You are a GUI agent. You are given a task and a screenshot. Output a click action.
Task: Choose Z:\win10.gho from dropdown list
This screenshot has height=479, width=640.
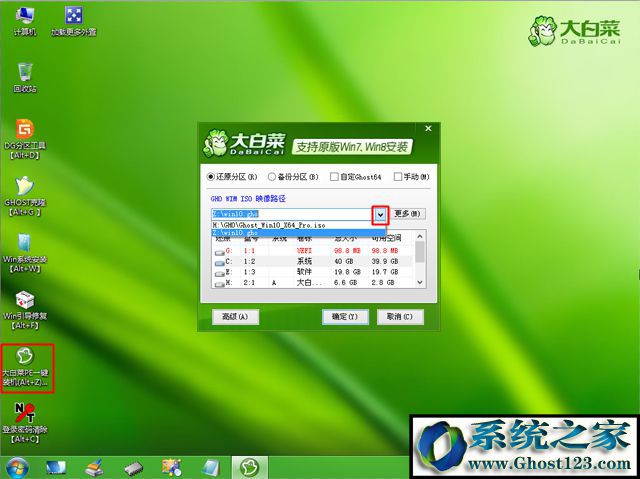(298, 233)
